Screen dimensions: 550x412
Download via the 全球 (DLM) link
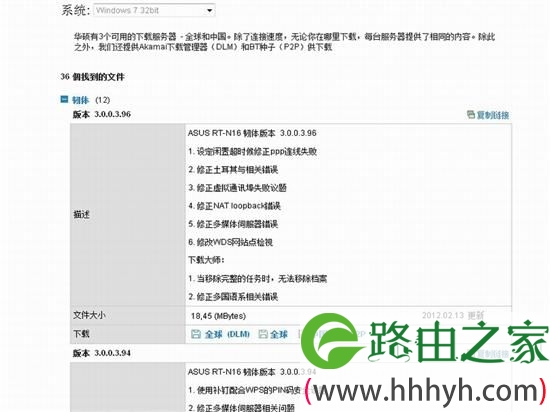227,334
